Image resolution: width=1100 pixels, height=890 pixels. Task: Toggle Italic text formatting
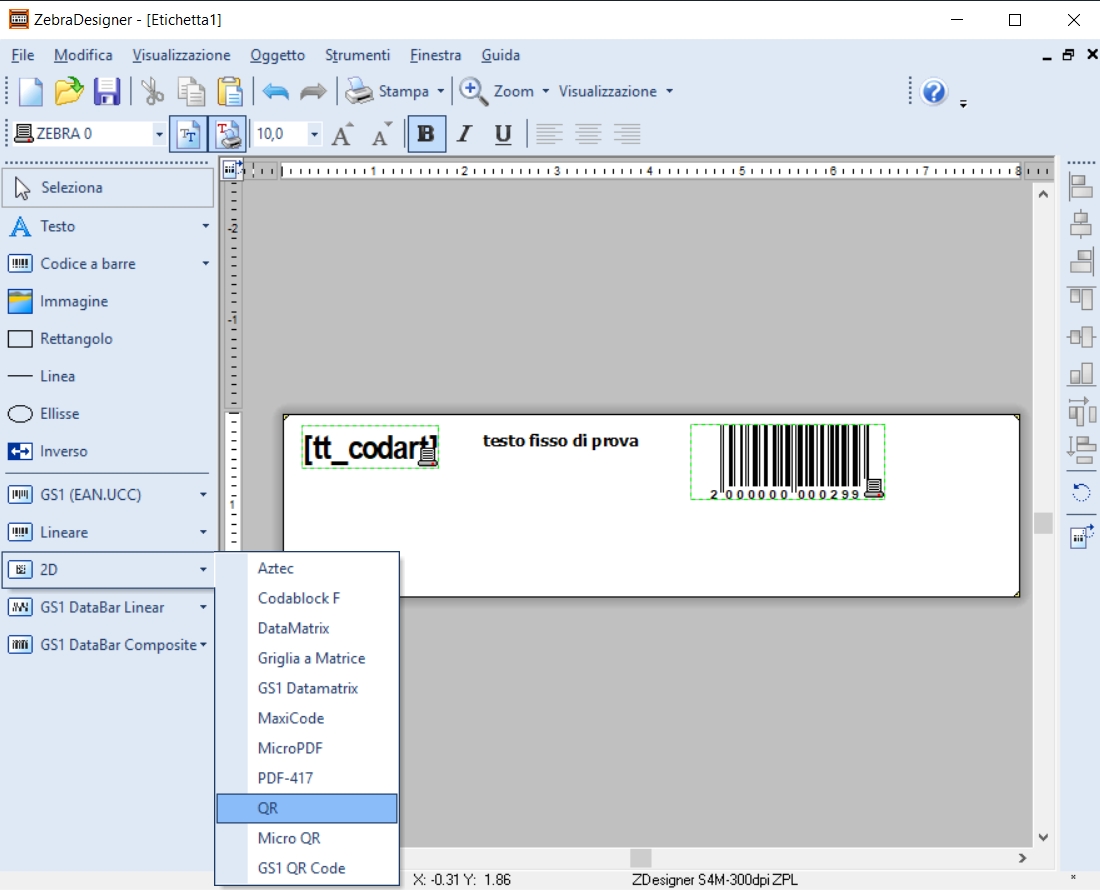point(464,134)
